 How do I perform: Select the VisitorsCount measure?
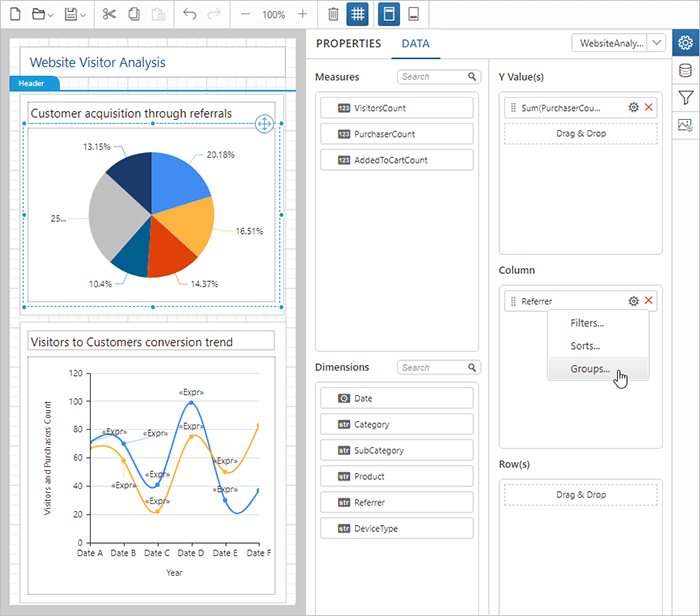coord(396,108)
